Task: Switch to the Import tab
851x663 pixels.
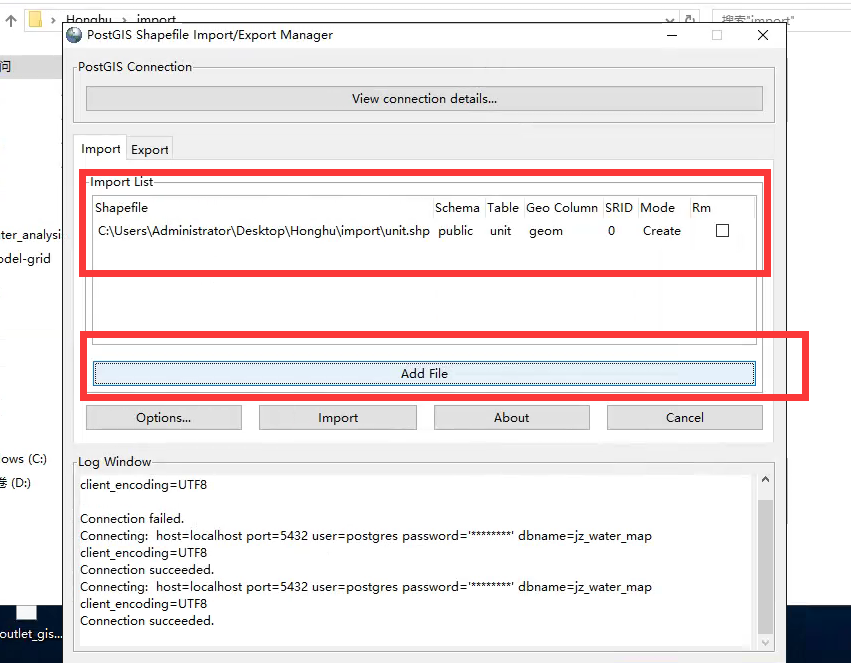Action: tap(100, 149)
